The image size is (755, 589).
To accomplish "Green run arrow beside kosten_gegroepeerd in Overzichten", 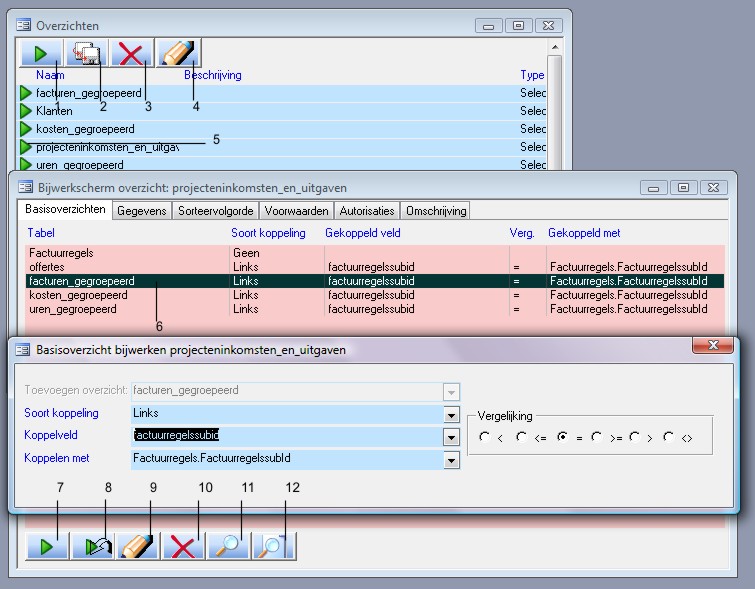I will pyautogui.click(x=26, y=129).
